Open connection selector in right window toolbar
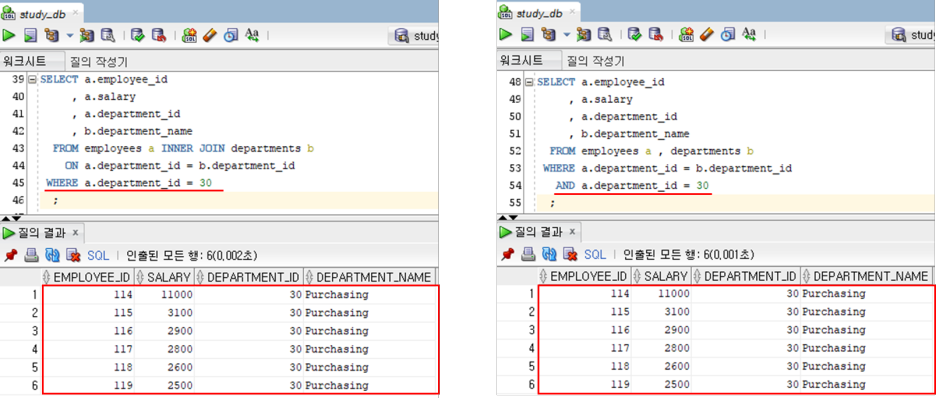Screen dimensions: 936x398 coord(911,35)
